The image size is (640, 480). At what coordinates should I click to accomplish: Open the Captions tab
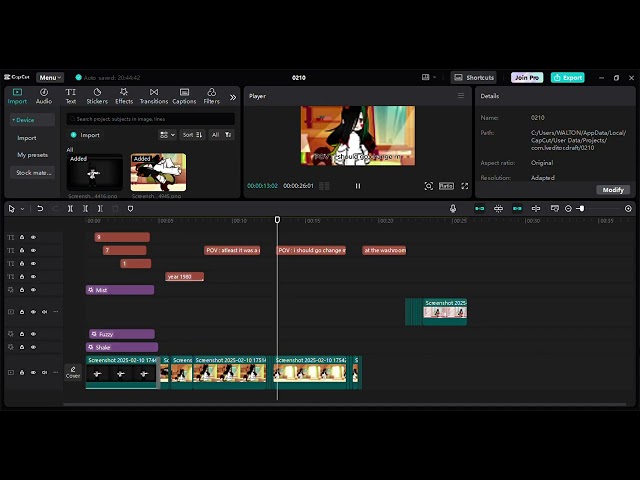click(x=184, y=96)
